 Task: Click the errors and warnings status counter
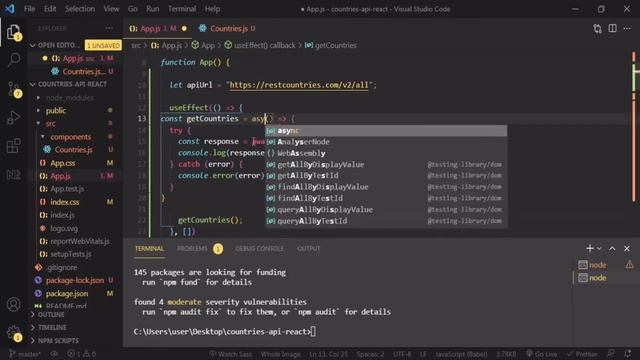[x=82, y=354]
